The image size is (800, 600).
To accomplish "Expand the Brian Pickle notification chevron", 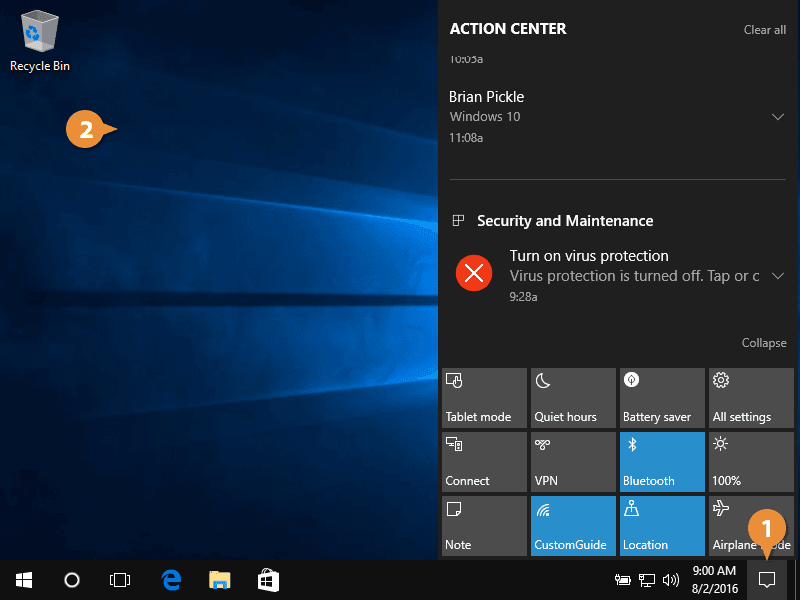I will (x=778, y=117).
